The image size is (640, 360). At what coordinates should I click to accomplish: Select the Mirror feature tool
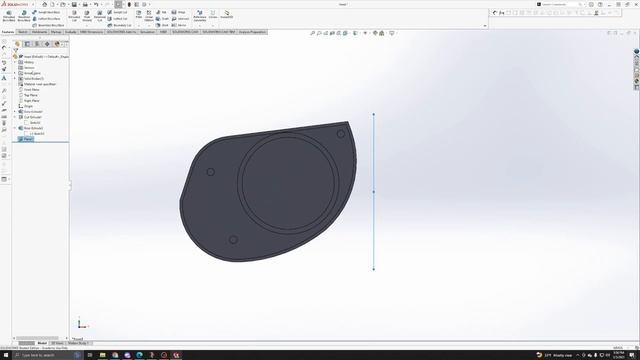click(x=179, y=25)
